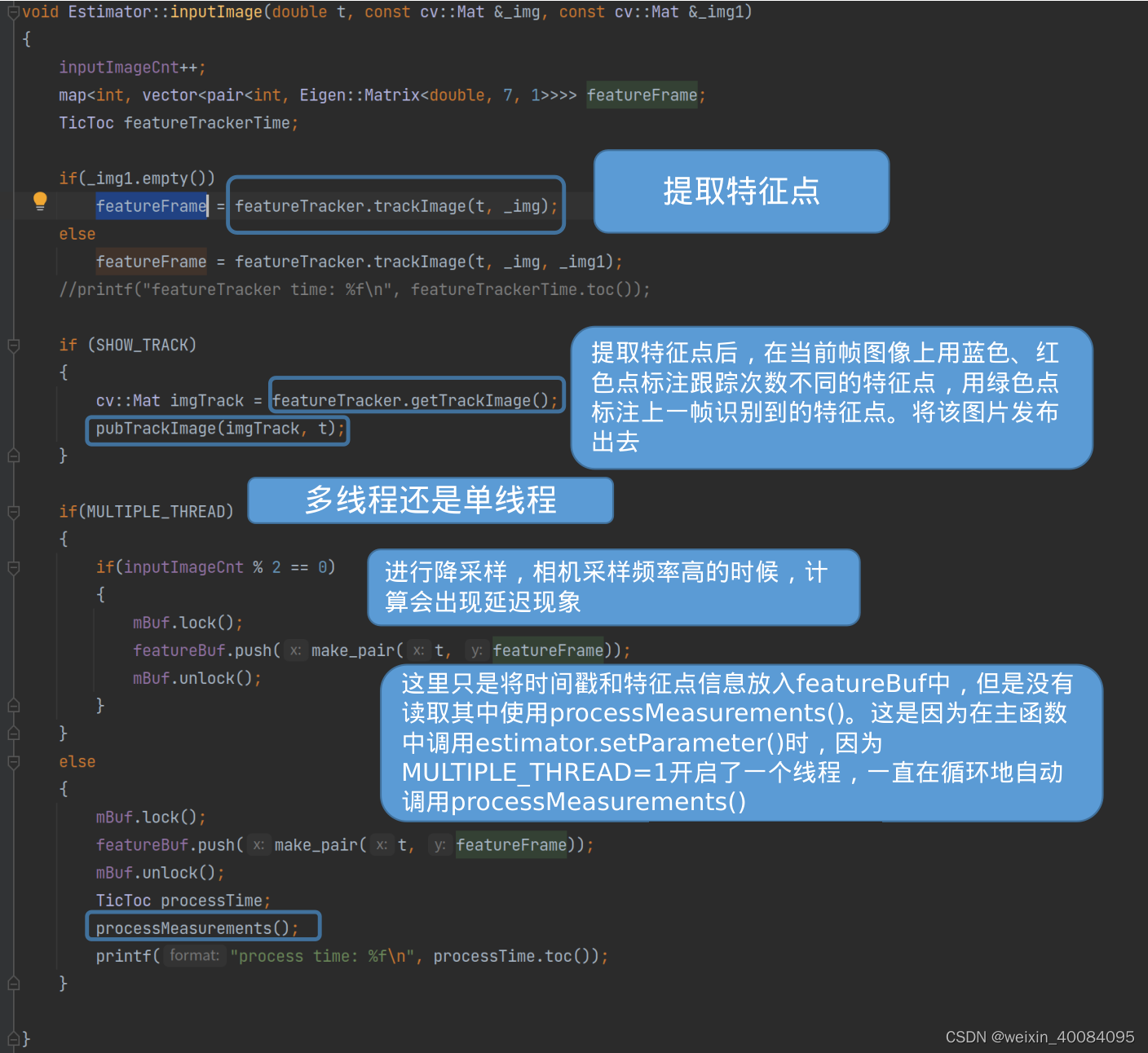This screenshot has width=1148, height=1053.
Task: Click the double t parameter in signature
Action: (x=308, y=12)
